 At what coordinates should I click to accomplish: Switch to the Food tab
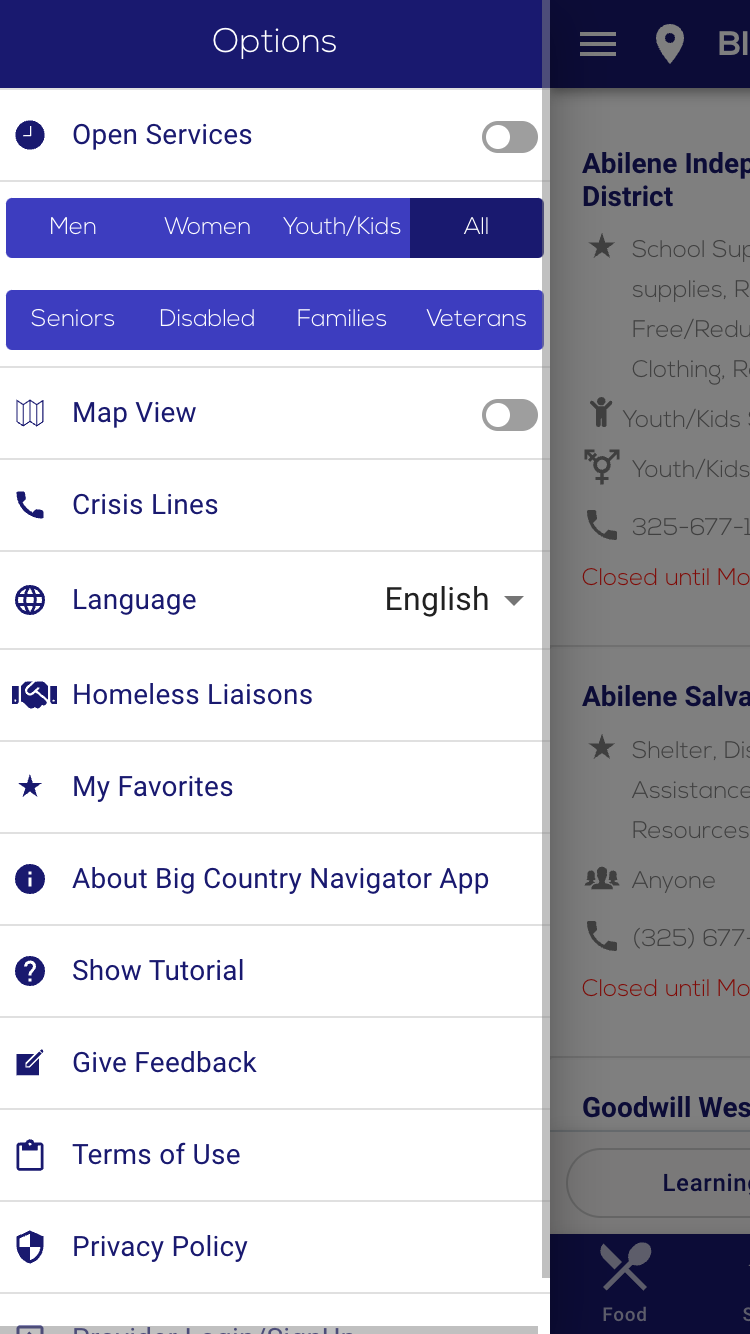pos(625,1280)
